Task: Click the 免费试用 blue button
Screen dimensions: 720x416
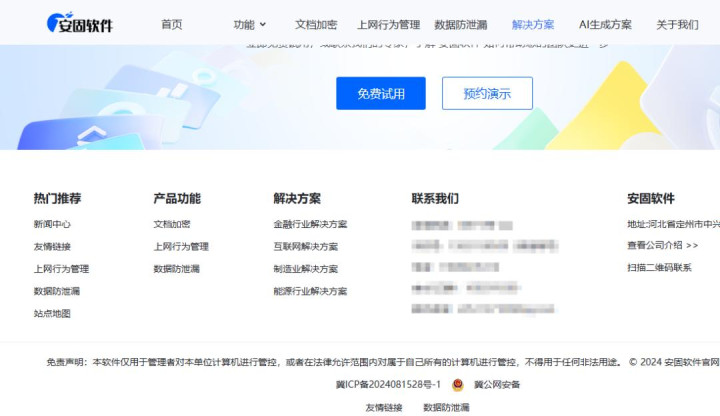Action: [380, 93]
